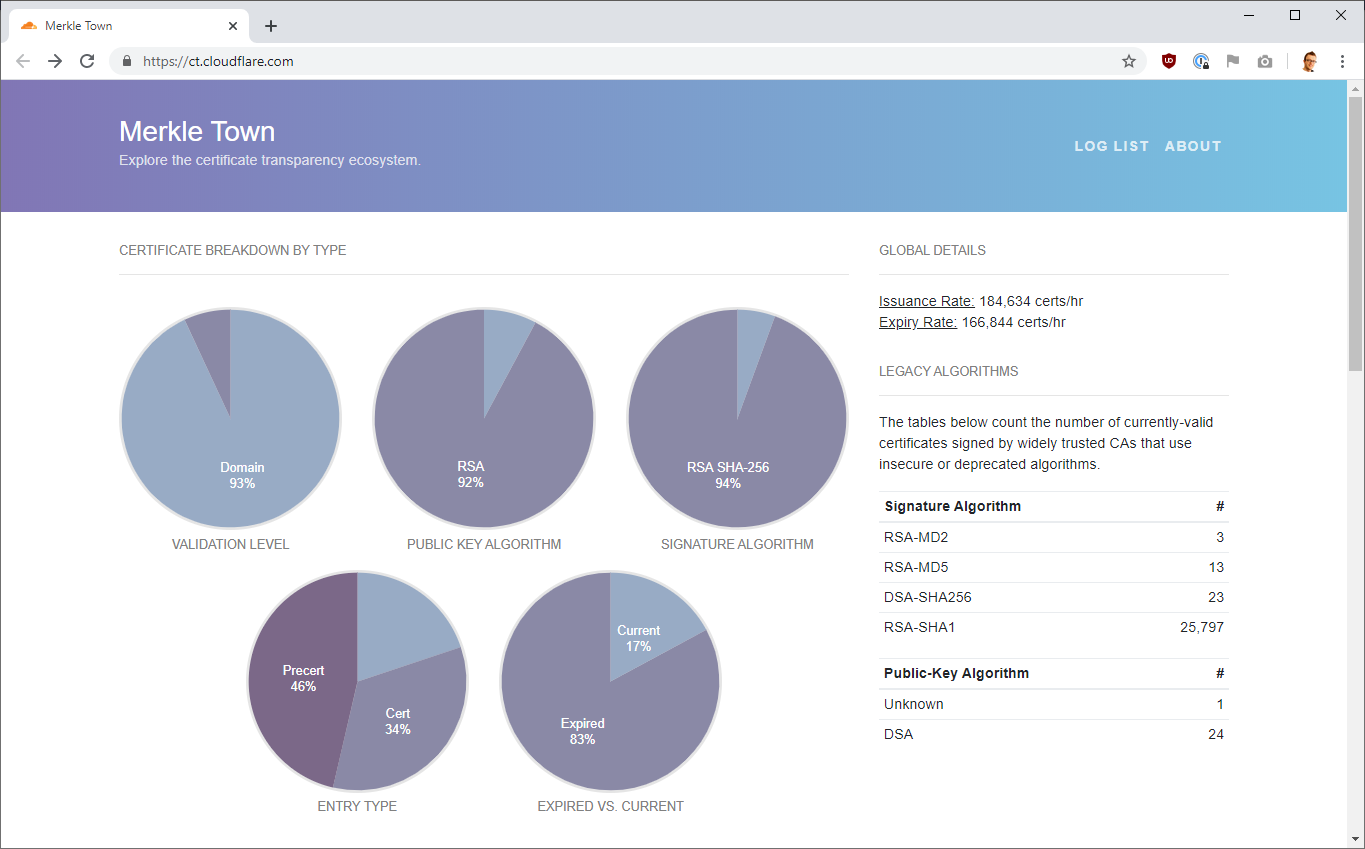This screenshot has height=849, width=1365.
Task: Open the ABOUT page
Action: pos(1192,146)
